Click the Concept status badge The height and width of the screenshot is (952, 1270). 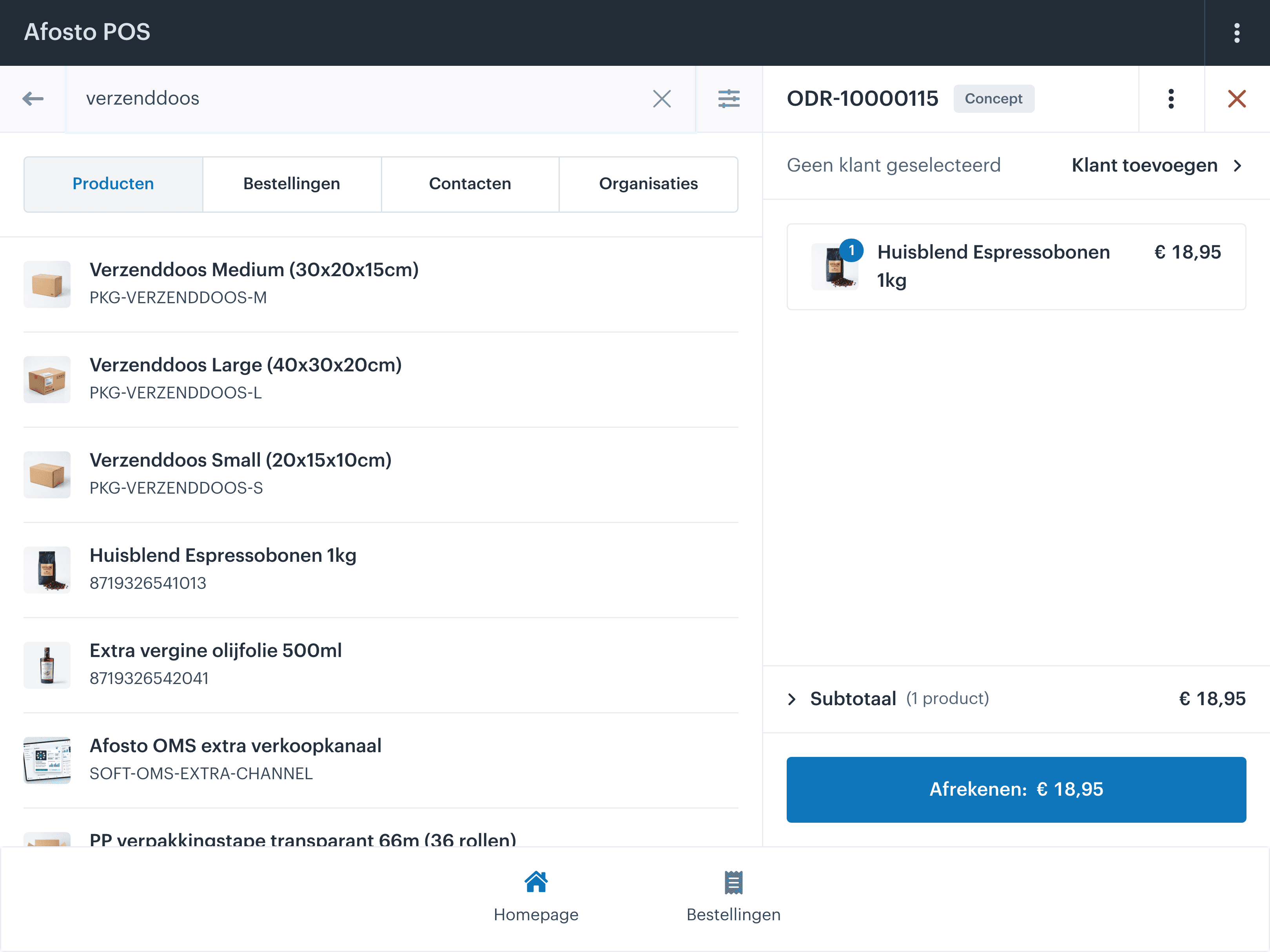pos(993,99)
